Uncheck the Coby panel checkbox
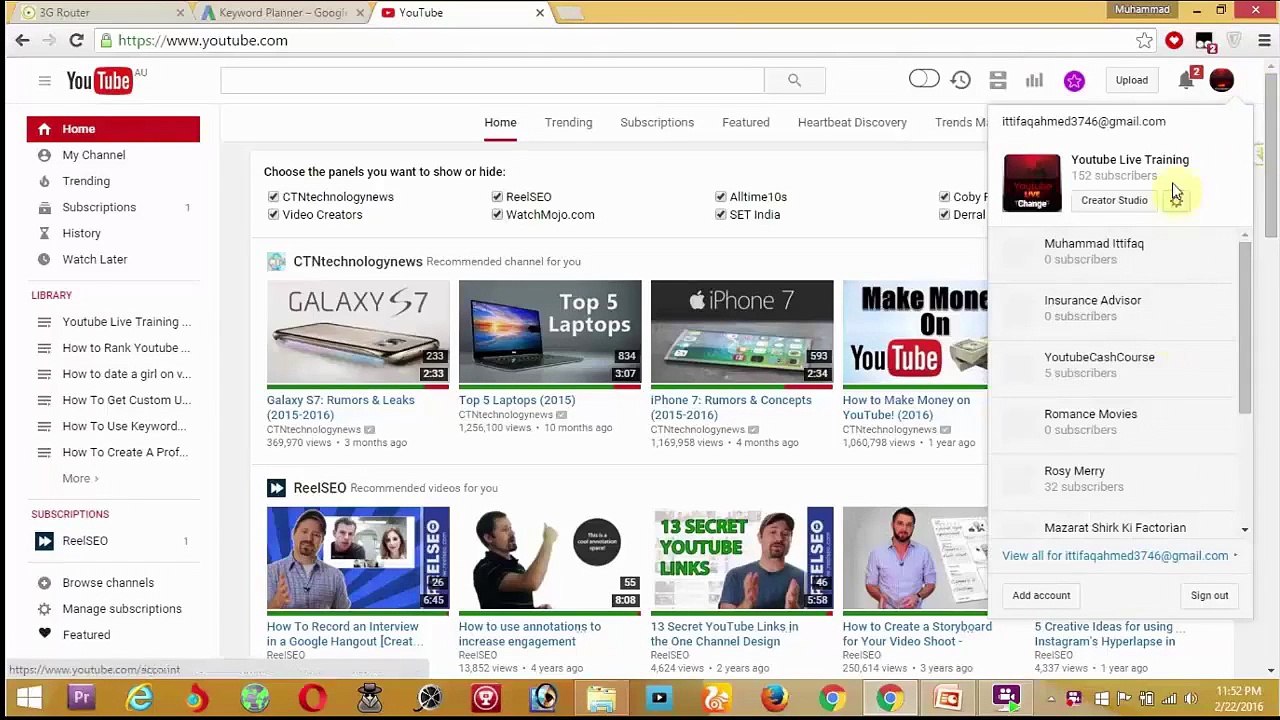The height and width of the screenshot is (720, 1280). point(944,197)
